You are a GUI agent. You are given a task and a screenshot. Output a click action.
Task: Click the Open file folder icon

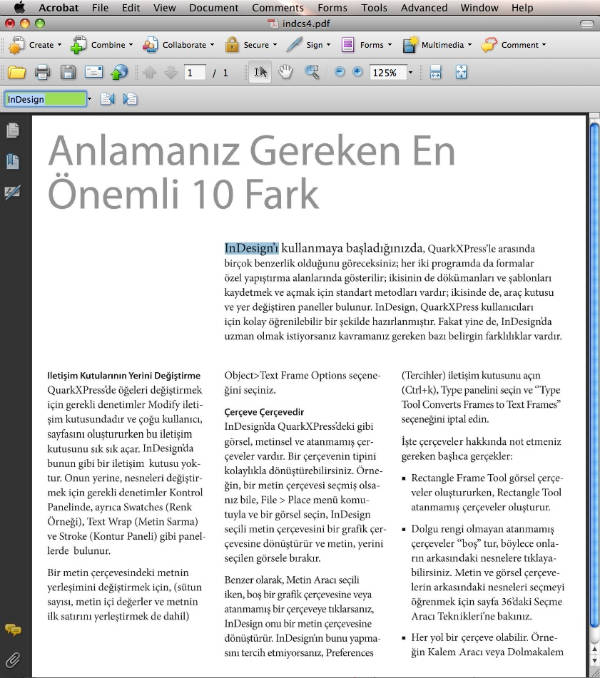click(x=17, y=72)
